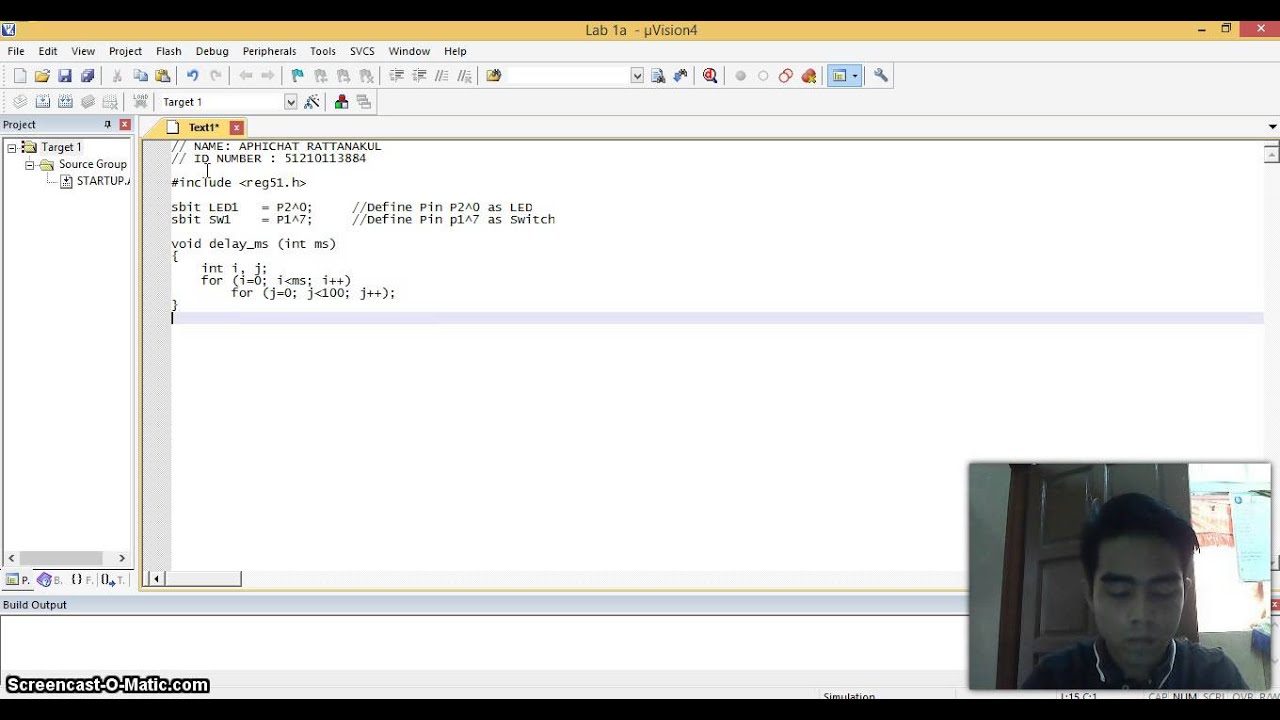Close the Text1* tab
Image resolution: width=1280 pixels, height=720 pixels.
coord(237,128)
